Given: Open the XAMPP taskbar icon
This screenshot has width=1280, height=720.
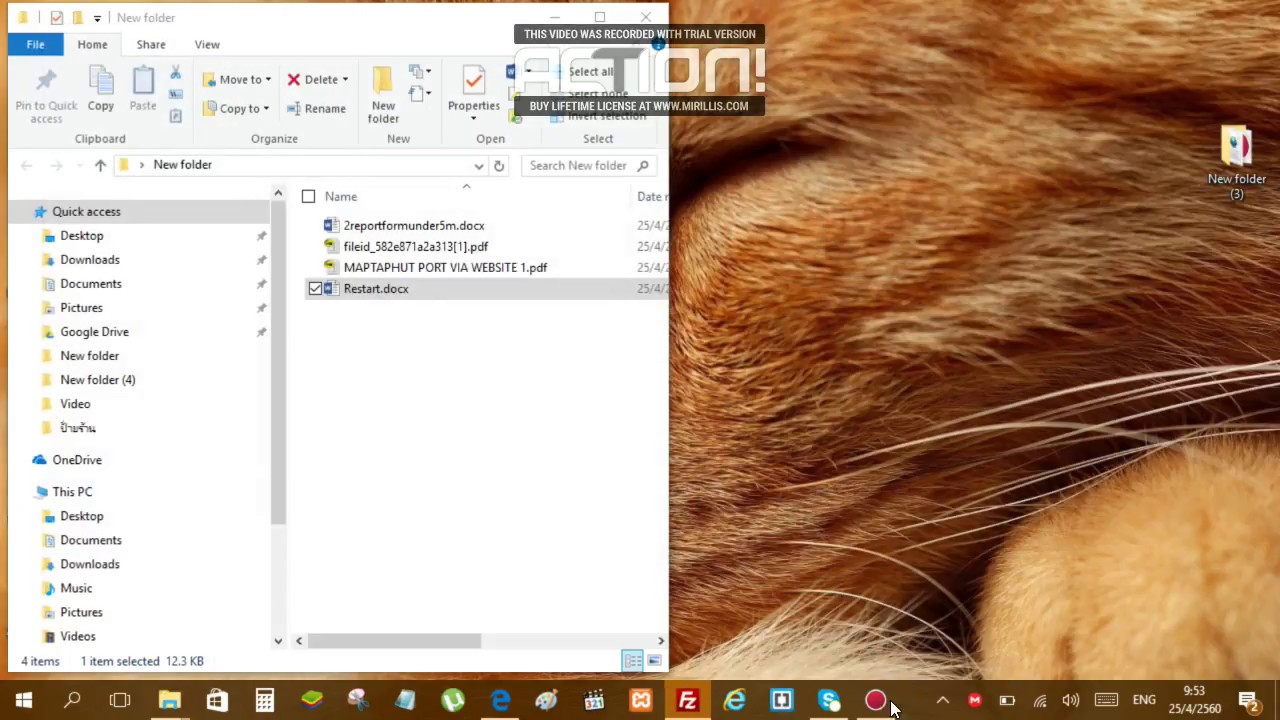Looking at the screenshot, I should pyautogui.click(x=640, y=700).
